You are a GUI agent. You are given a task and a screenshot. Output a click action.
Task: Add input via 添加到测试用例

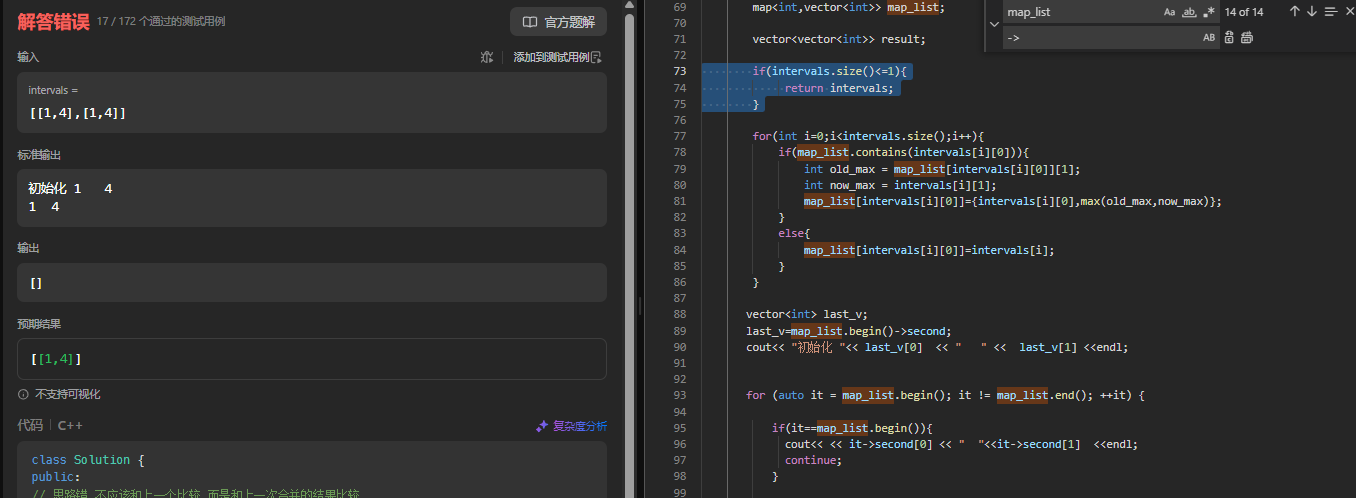coord(558,57)
